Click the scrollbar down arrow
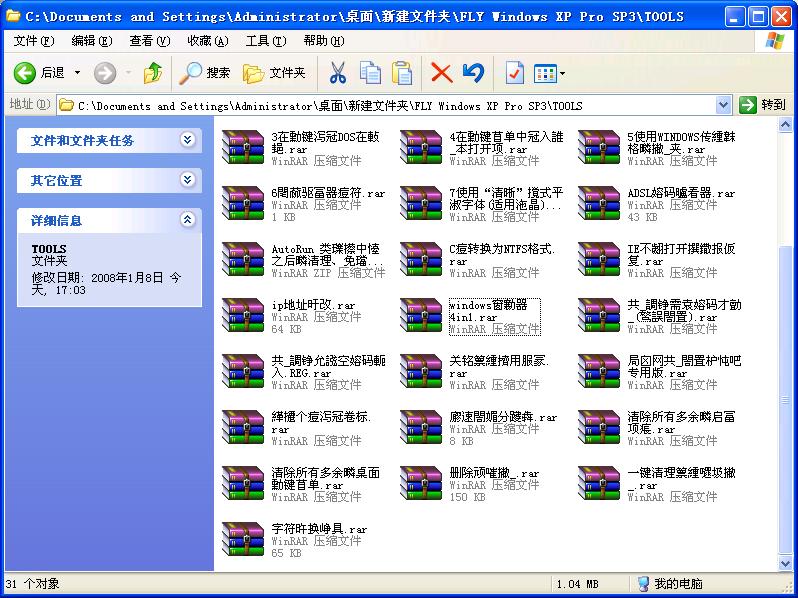 (785, 563)
